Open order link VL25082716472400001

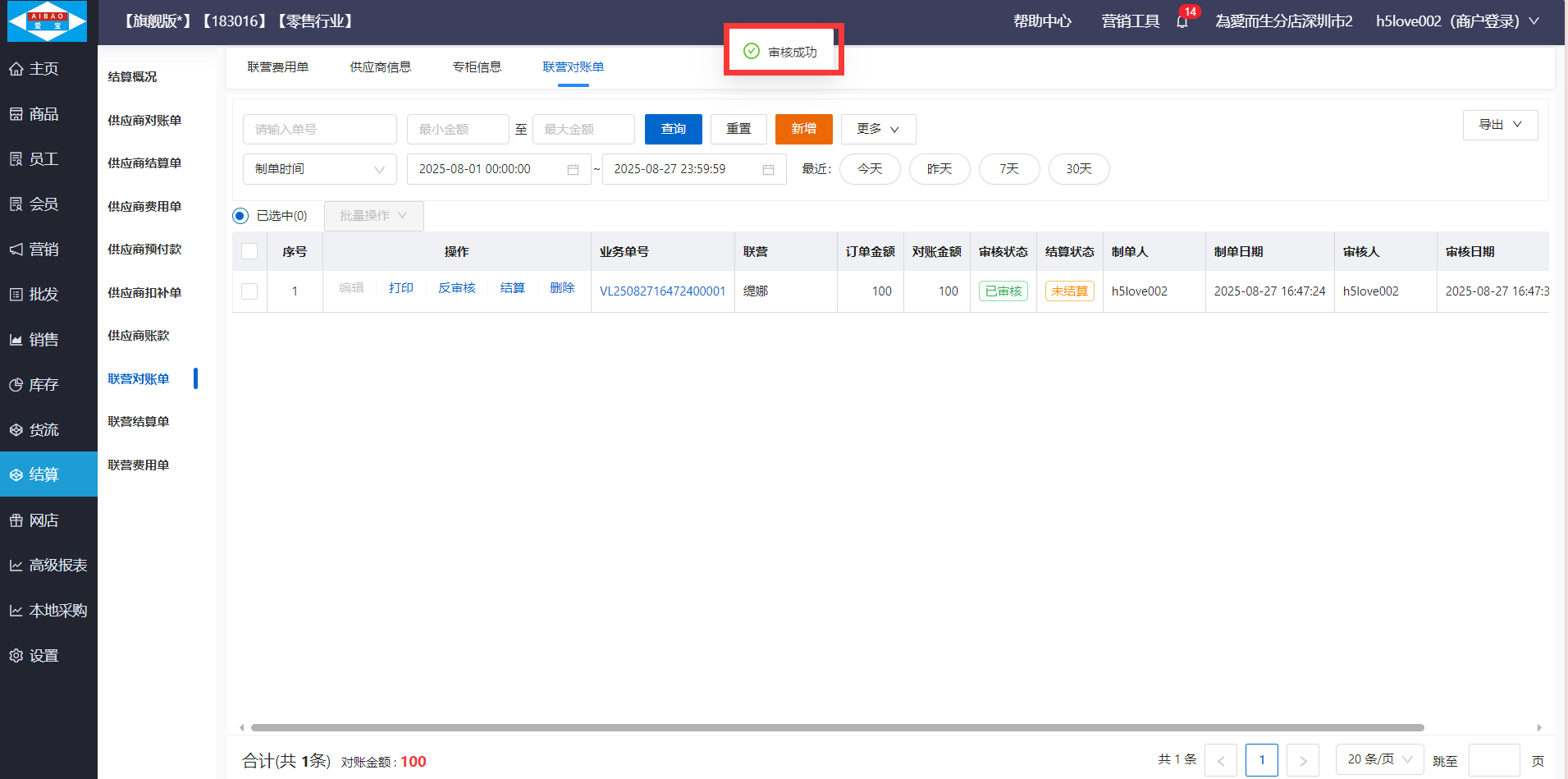[x=662, y=291]
